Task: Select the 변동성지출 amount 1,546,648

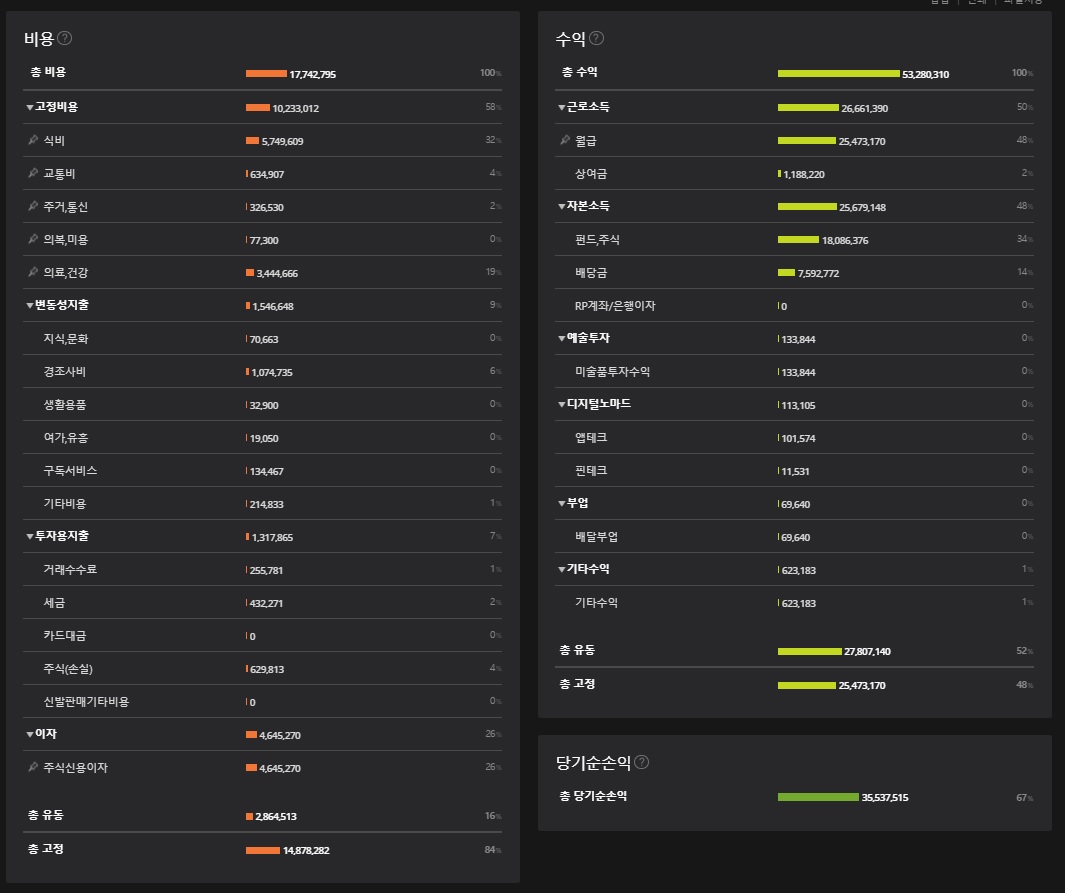Action: [x=273, y=306]
